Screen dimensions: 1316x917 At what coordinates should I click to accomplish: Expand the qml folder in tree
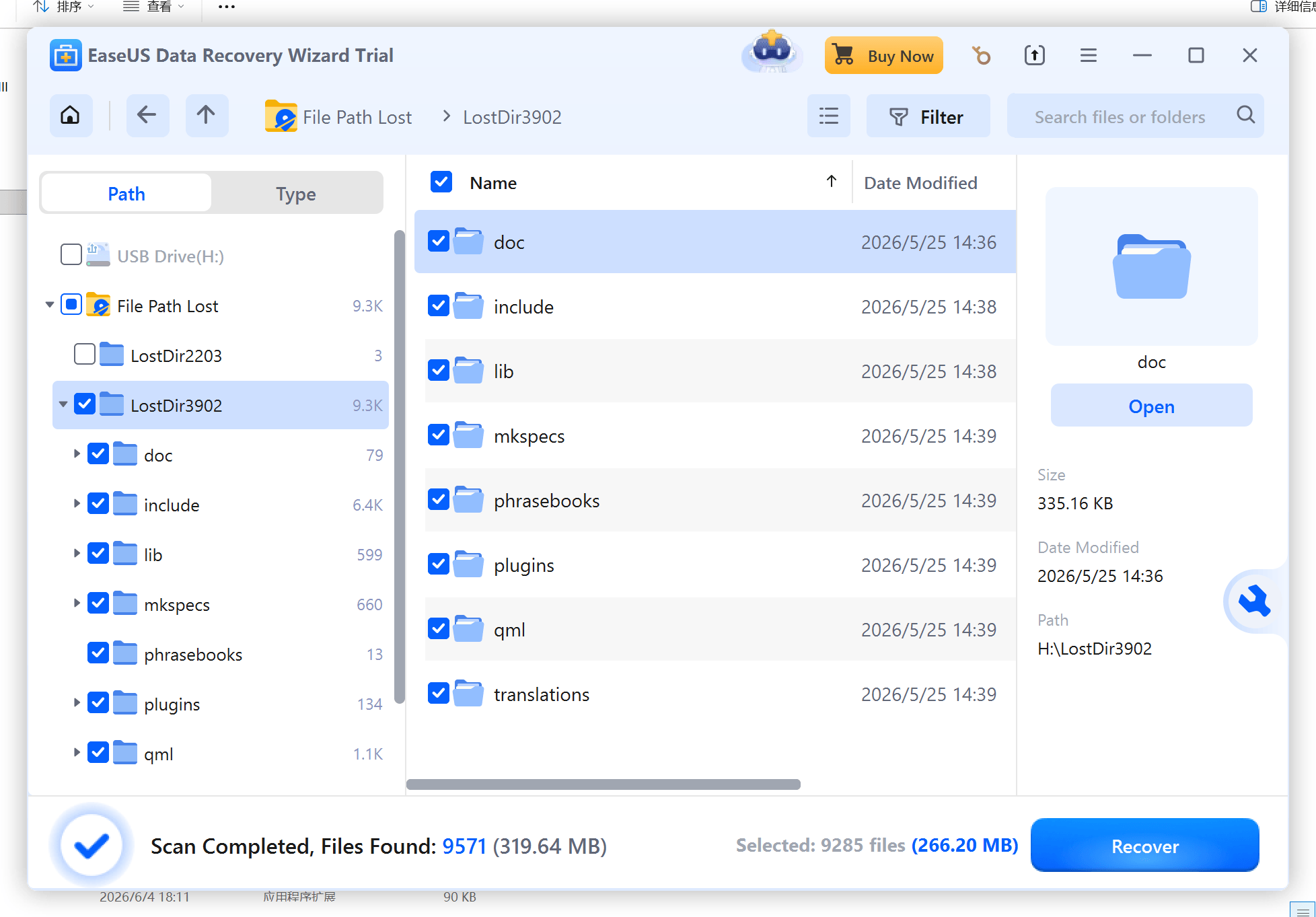coord(77,753)
